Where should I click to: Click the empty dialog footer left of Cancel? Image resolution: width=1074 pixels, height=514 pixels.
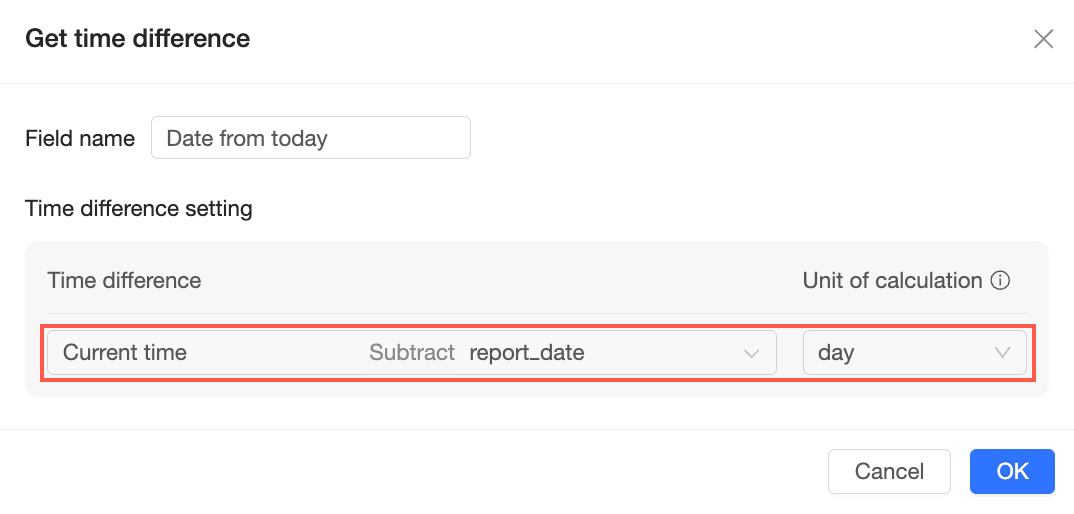[400, 471]
